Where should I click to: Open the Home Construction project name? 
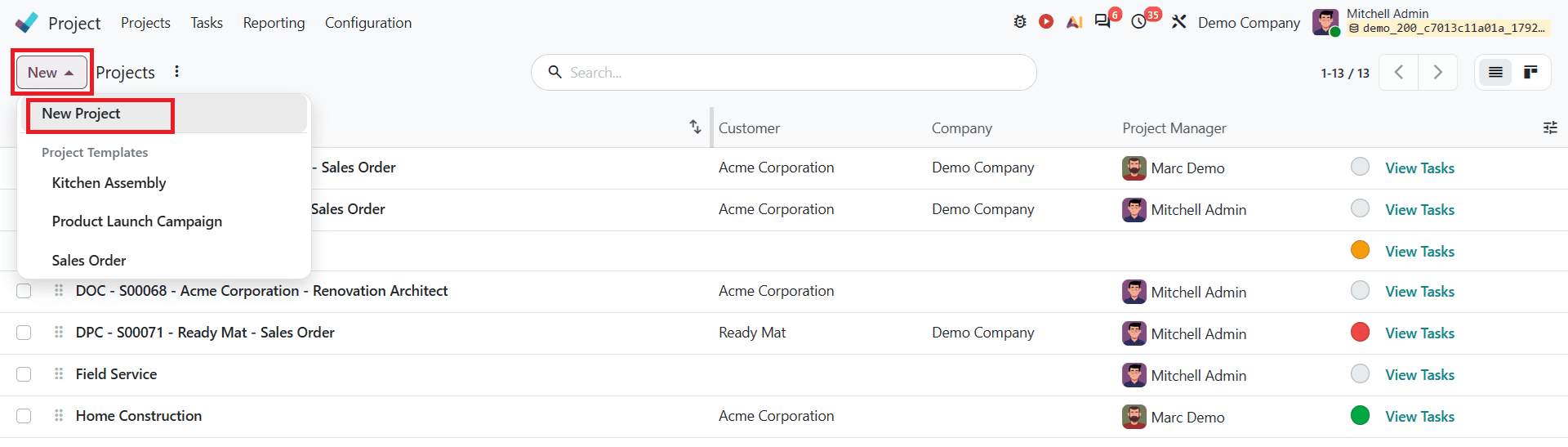139,416
